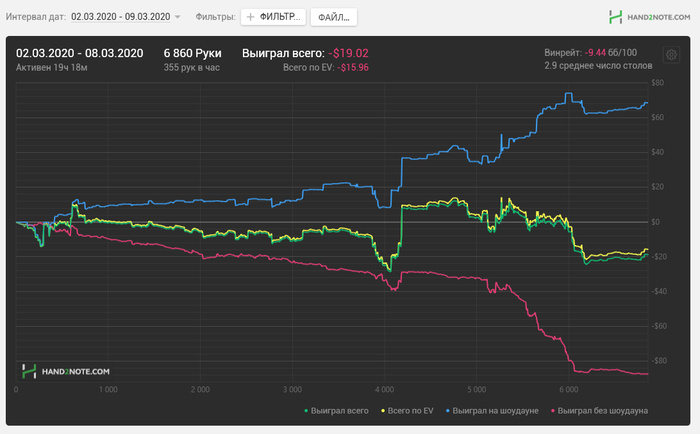Click the 1 000 label on the X axis

click(x=108, y=390)
